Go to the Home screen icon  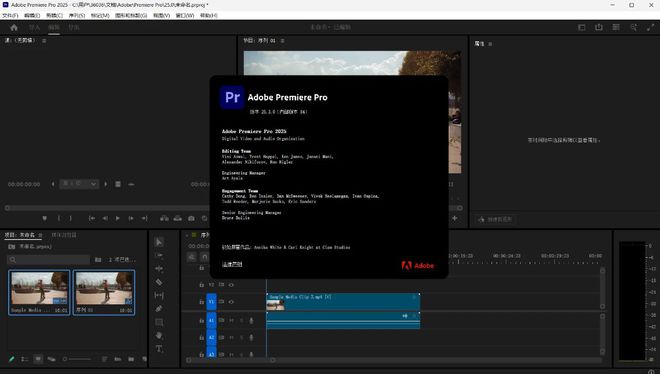coord(14,27)
